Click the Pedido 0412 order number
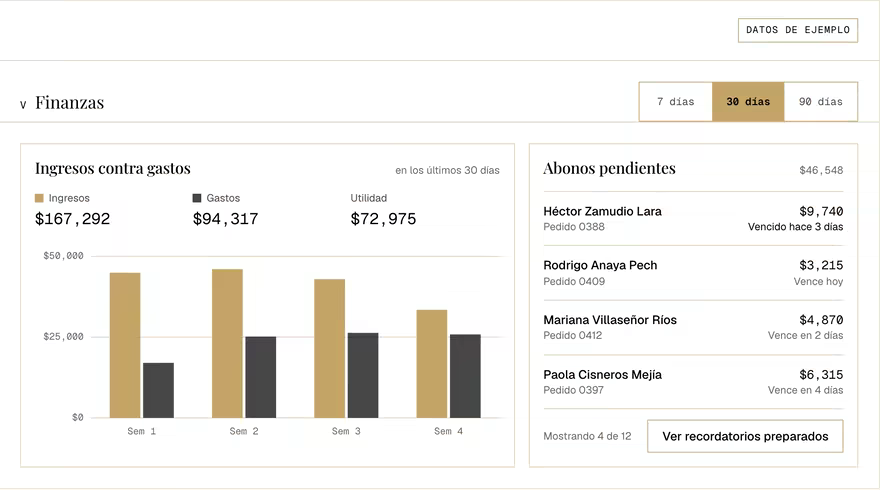This screenshot has width=880, height=490. click(x=572, y=335)
